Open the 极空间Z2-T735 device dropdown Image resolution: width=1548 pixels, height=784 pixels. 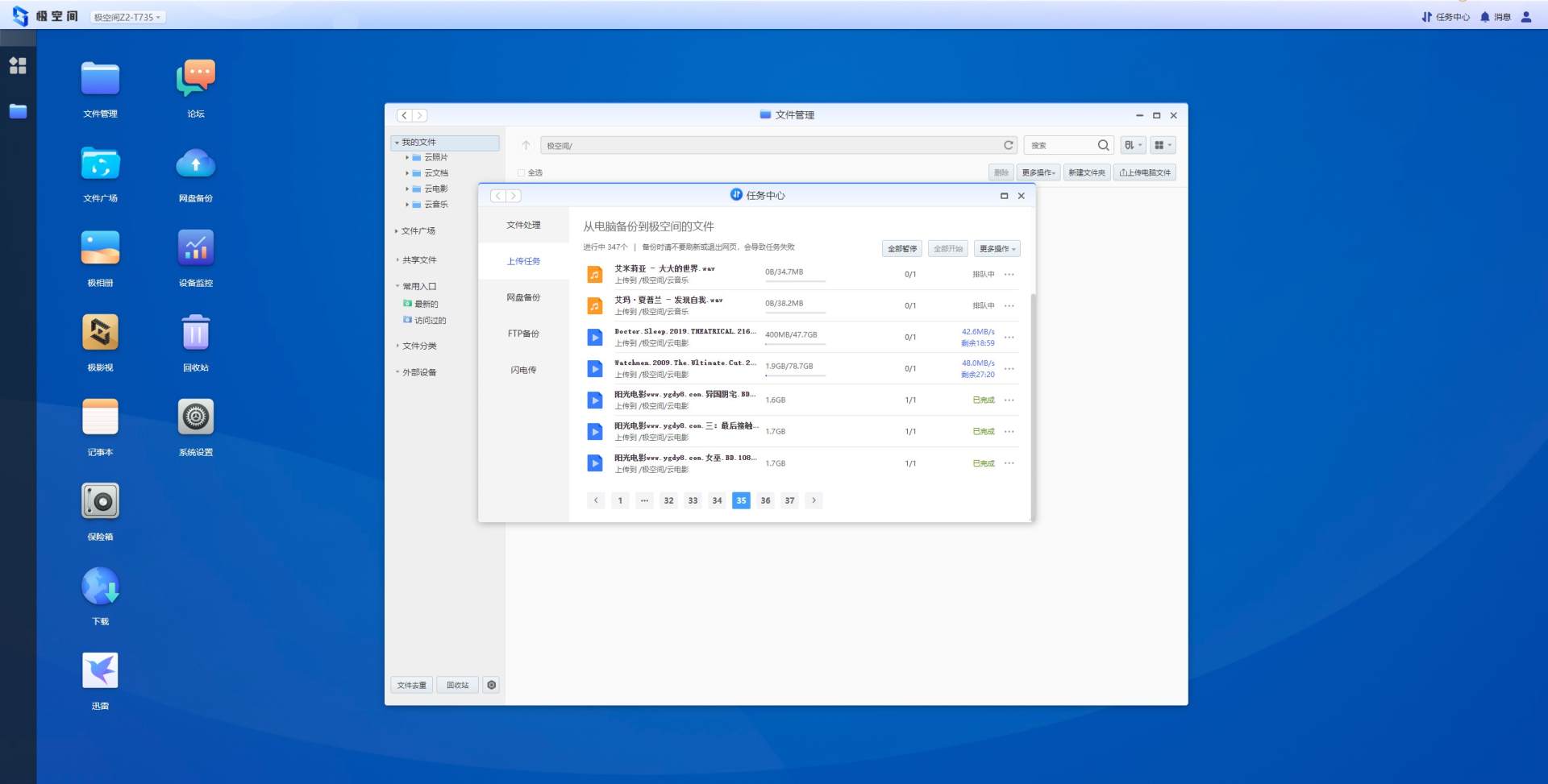[x=127, y=17]
